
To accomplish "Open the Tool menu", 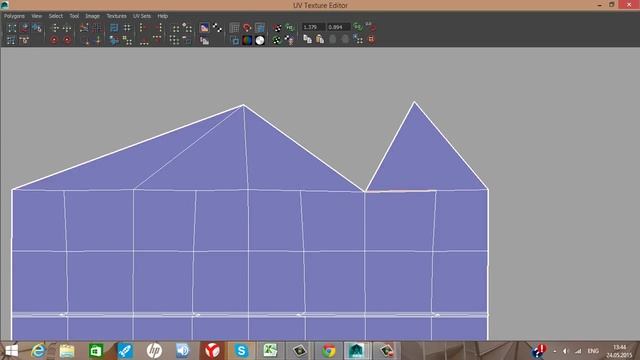I will pos(74,16).
